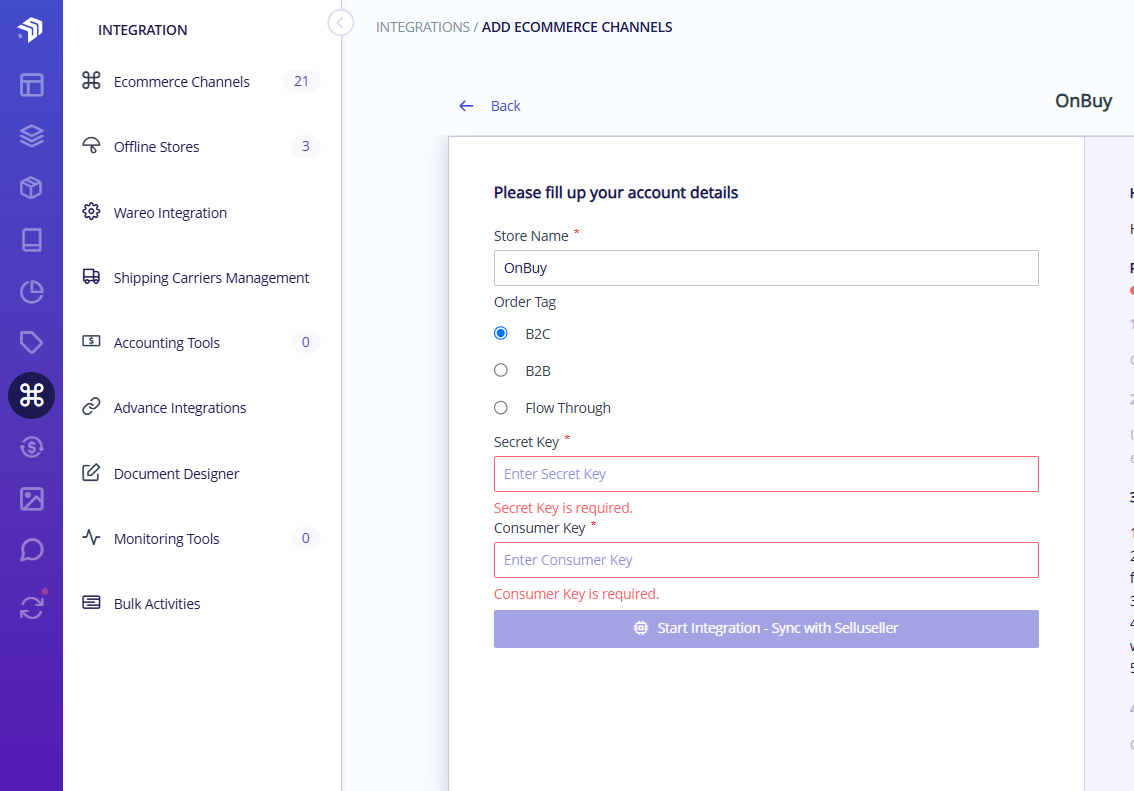
Task: Click INTEGRATIONS breadcrumb link
Action: pyautogui.click(x=422, y=27)
